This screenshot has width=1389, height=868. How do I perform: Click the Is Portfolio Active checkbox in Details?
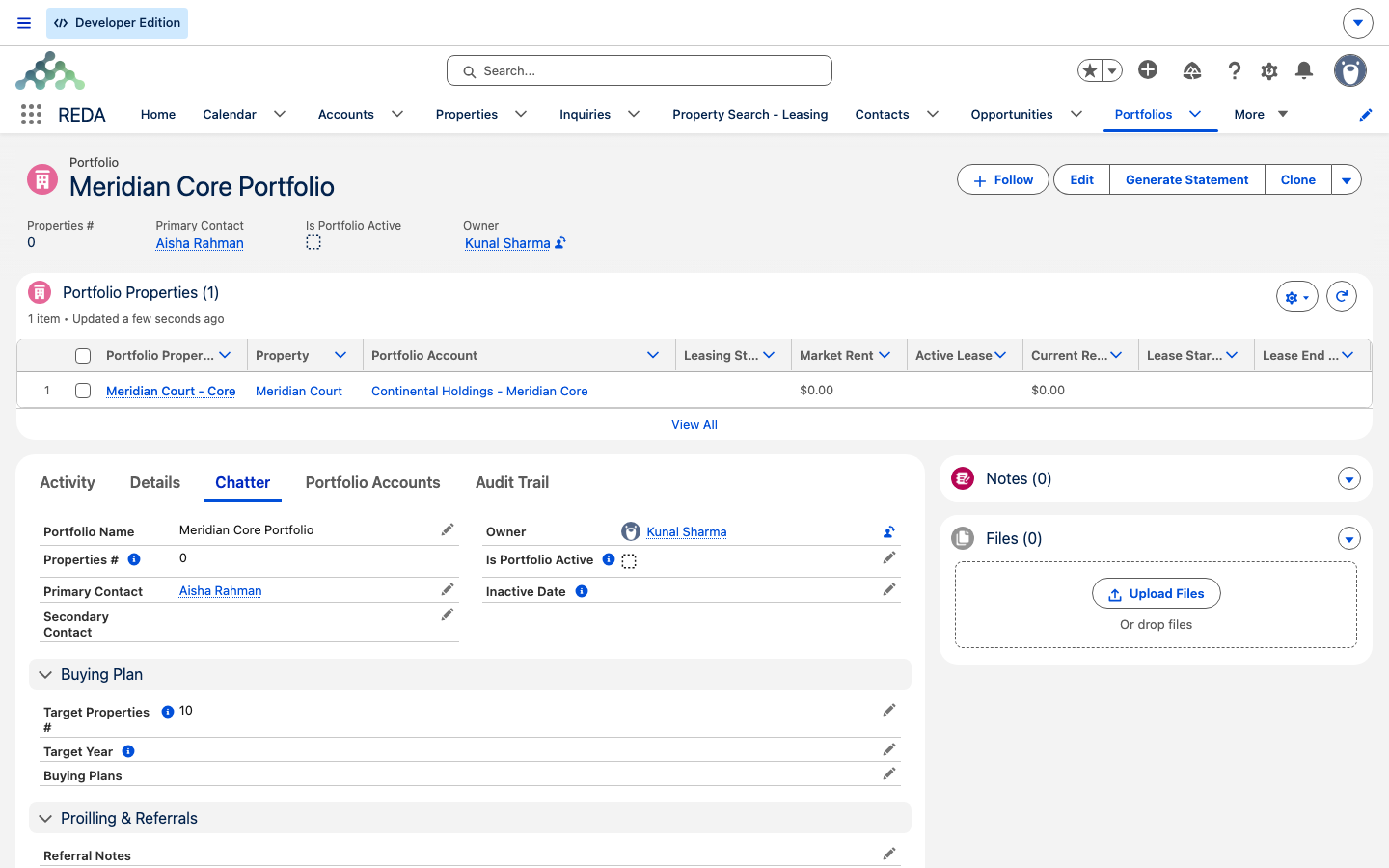point(629,561)
